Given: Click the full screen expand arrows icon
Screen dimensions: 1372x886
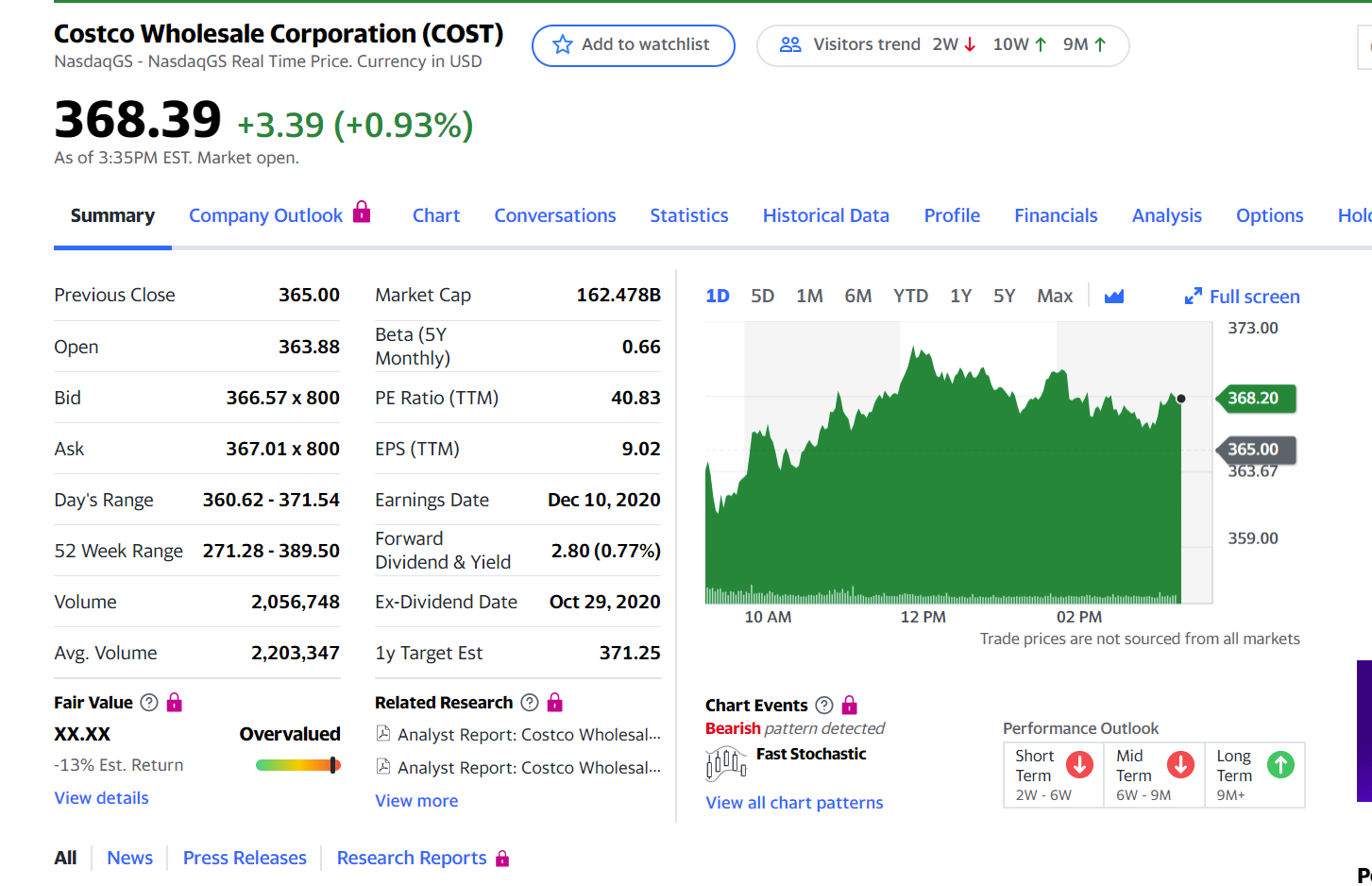Looking at the screenshot, I should click(1194, 297).
